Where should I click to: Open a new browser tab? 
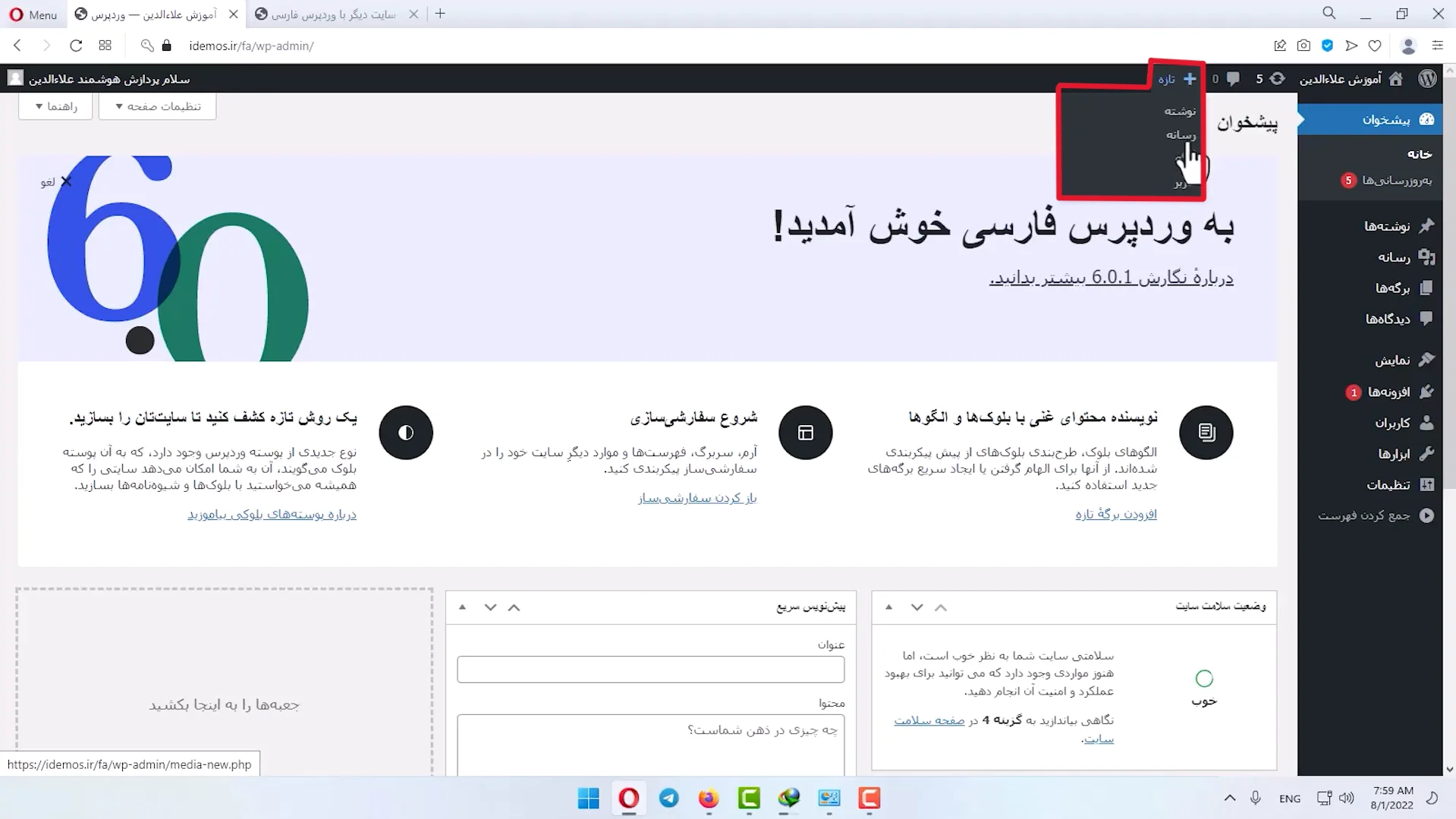(x=440, y=14)
